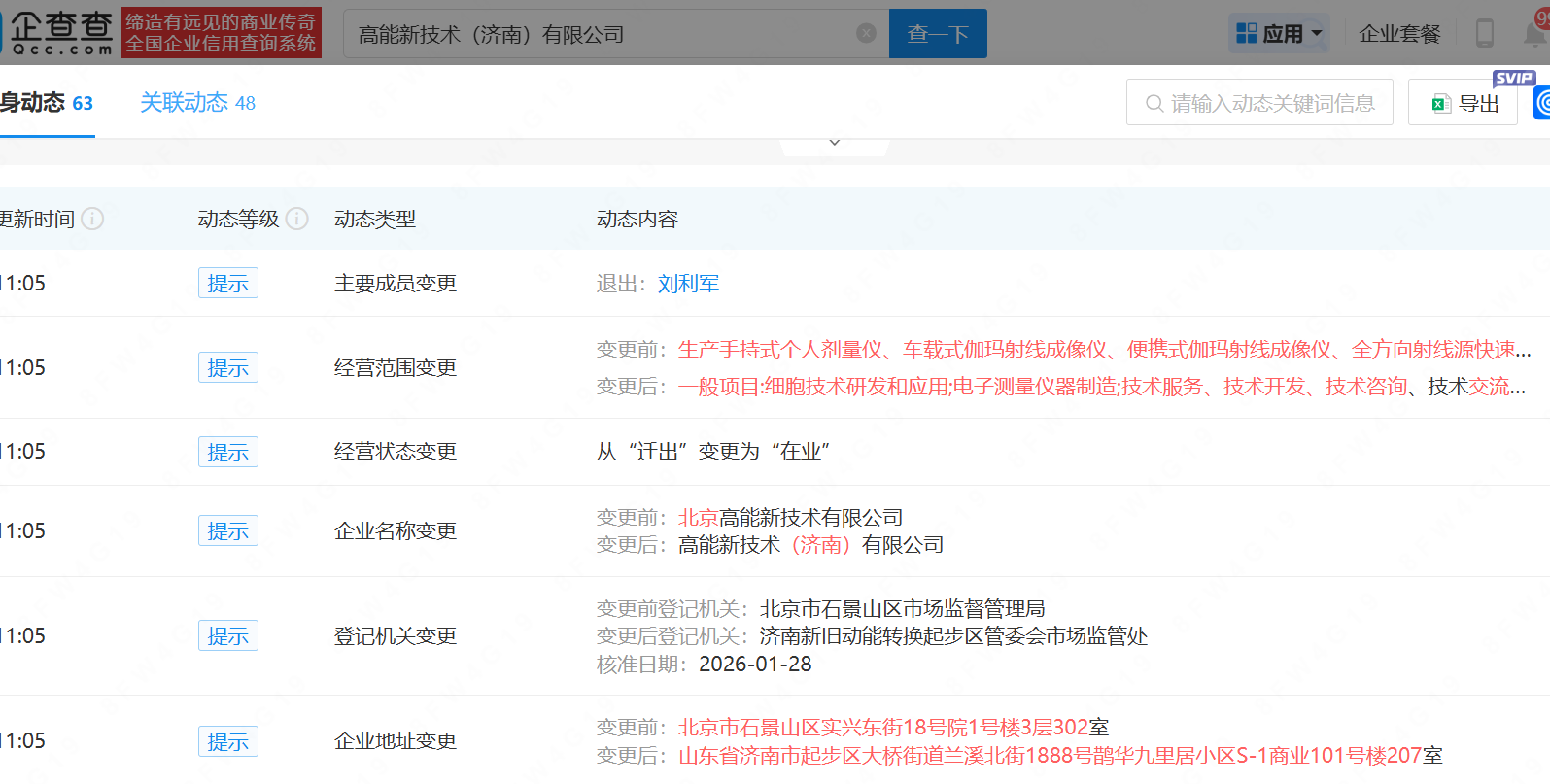Image resolution: width=1550 pixels, height=784 pixels.
Task: Open 企业套餐 in the header
Action: 1399,34
